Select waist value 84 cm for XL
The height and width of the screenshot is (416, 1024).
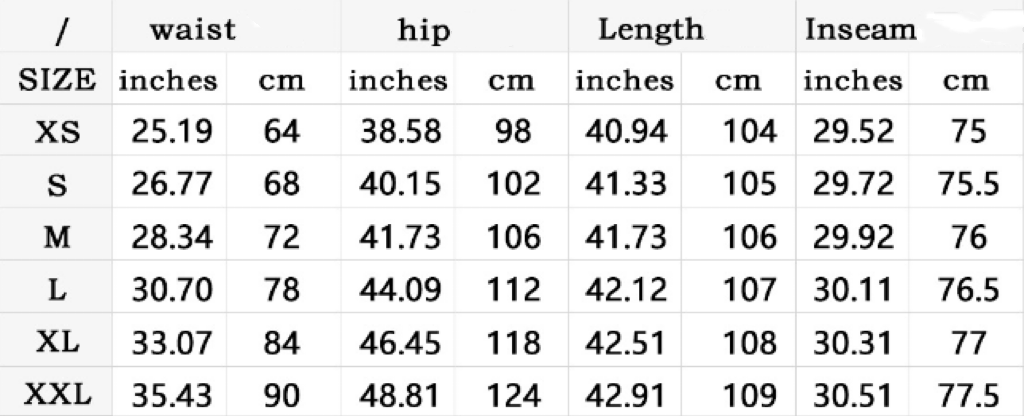(x=282, y=343)
